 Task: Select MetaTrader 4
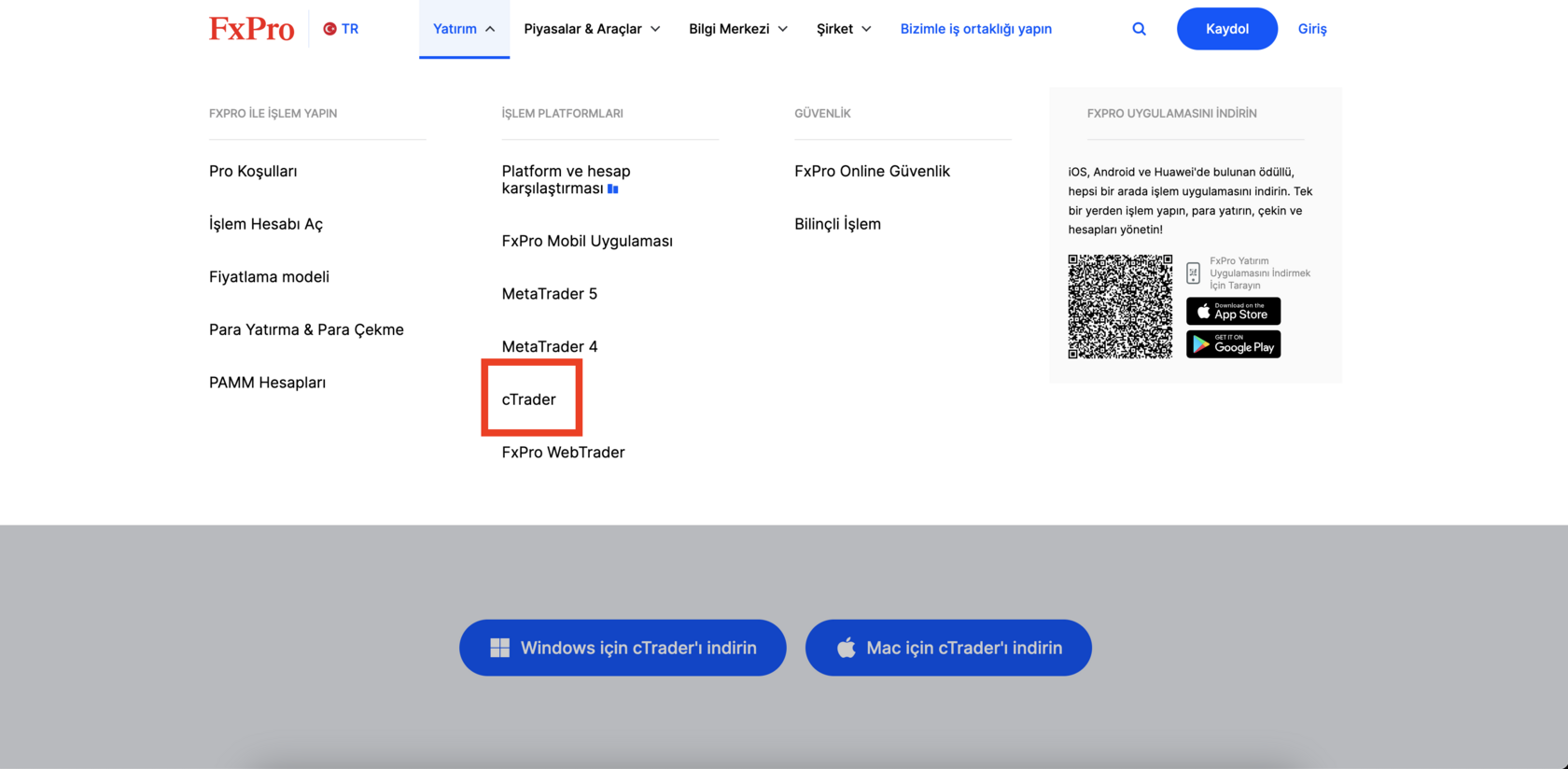coord(549,346)
